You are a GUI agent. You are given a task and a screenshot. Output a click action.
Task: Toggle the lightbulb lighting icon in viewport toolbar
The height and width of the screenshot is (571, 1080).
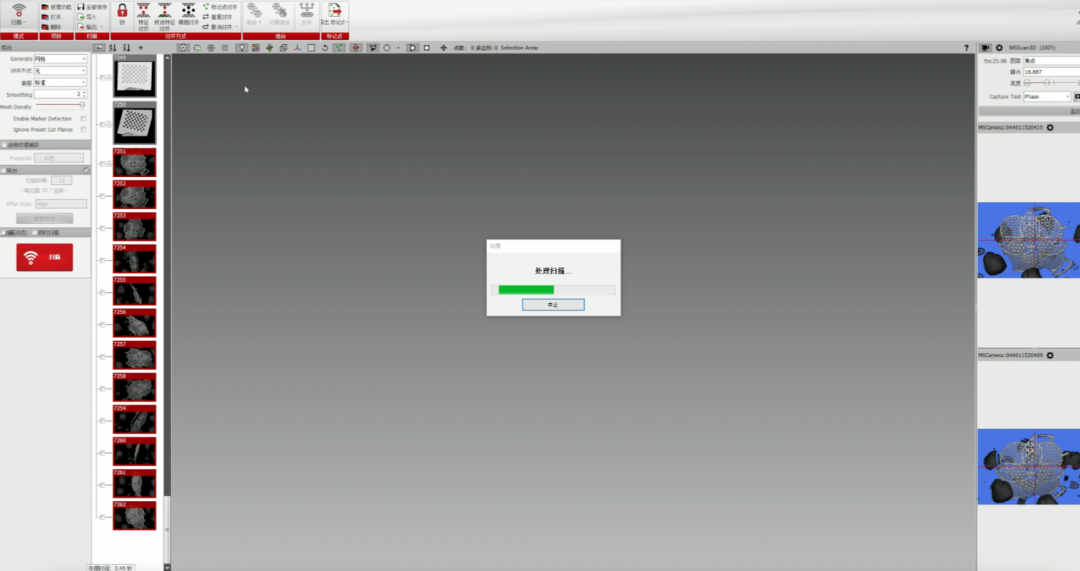pyautogui.click(x=242, y=48)
